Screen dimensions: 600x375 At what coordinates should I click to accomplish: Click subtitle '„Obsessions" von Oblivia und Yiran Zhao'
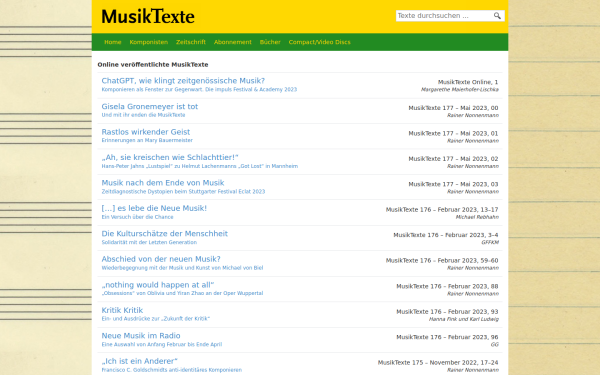click(x=182, y=293)
